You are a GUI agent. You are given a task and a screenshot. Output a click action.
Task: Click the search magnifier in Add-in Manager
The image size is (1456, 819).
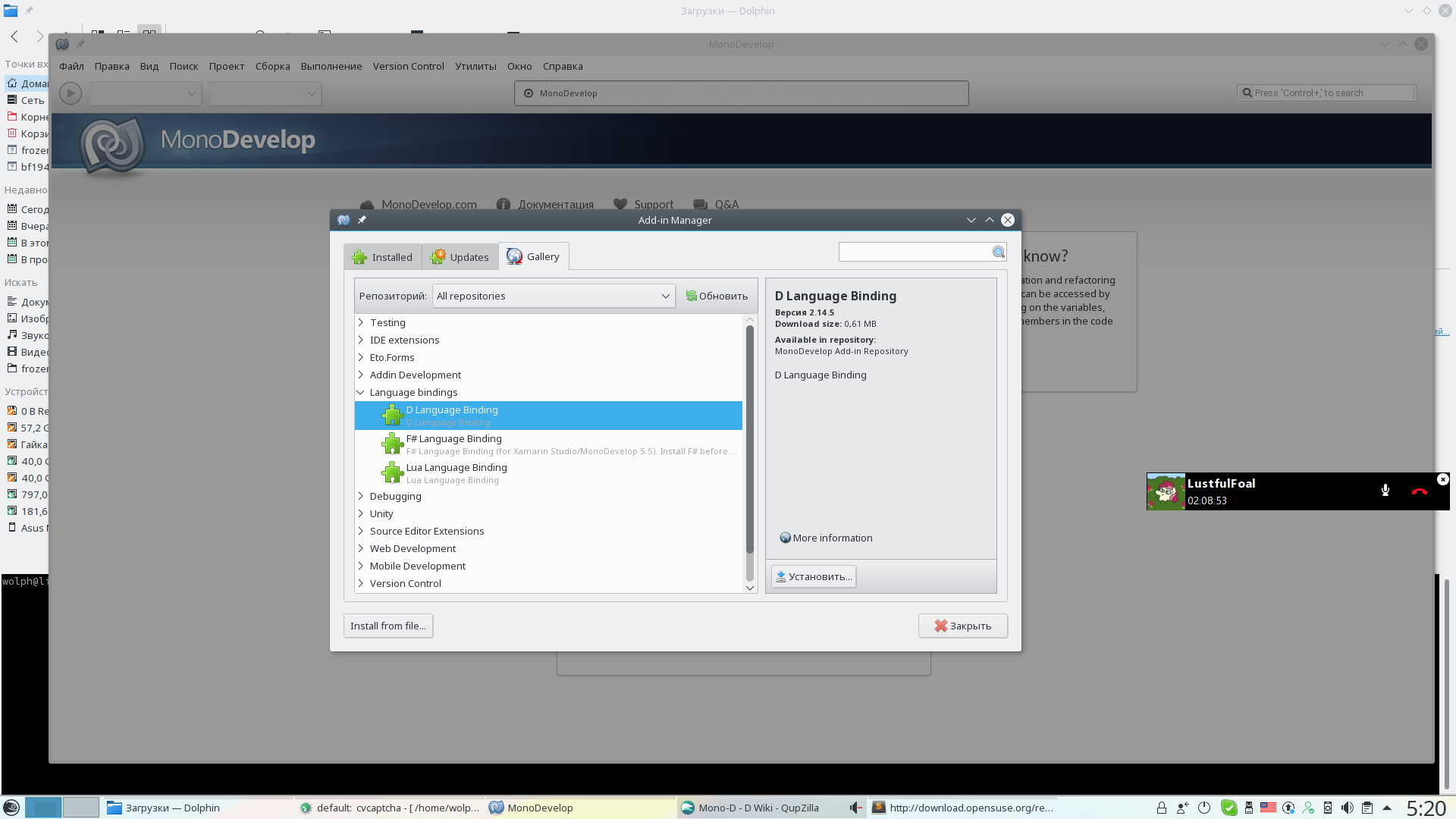click(x=999, y=253)
